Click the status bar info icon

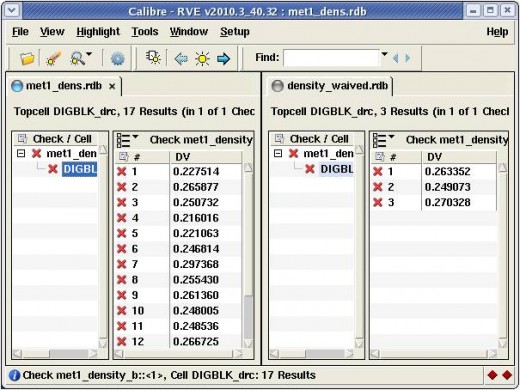[14, 375]
